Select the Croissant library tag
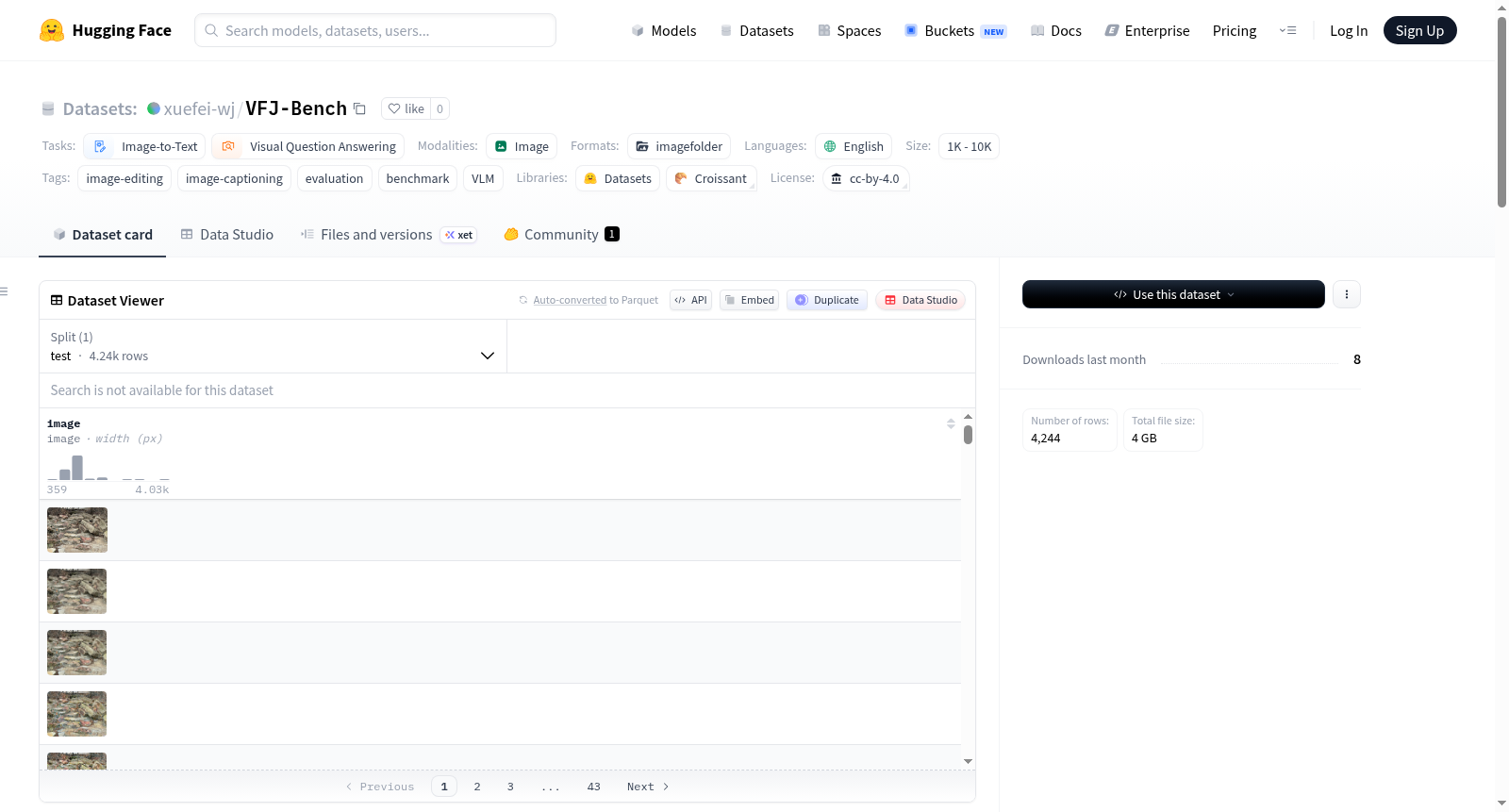Viewport: 1509px width, 812px height. tap(711, 178)
